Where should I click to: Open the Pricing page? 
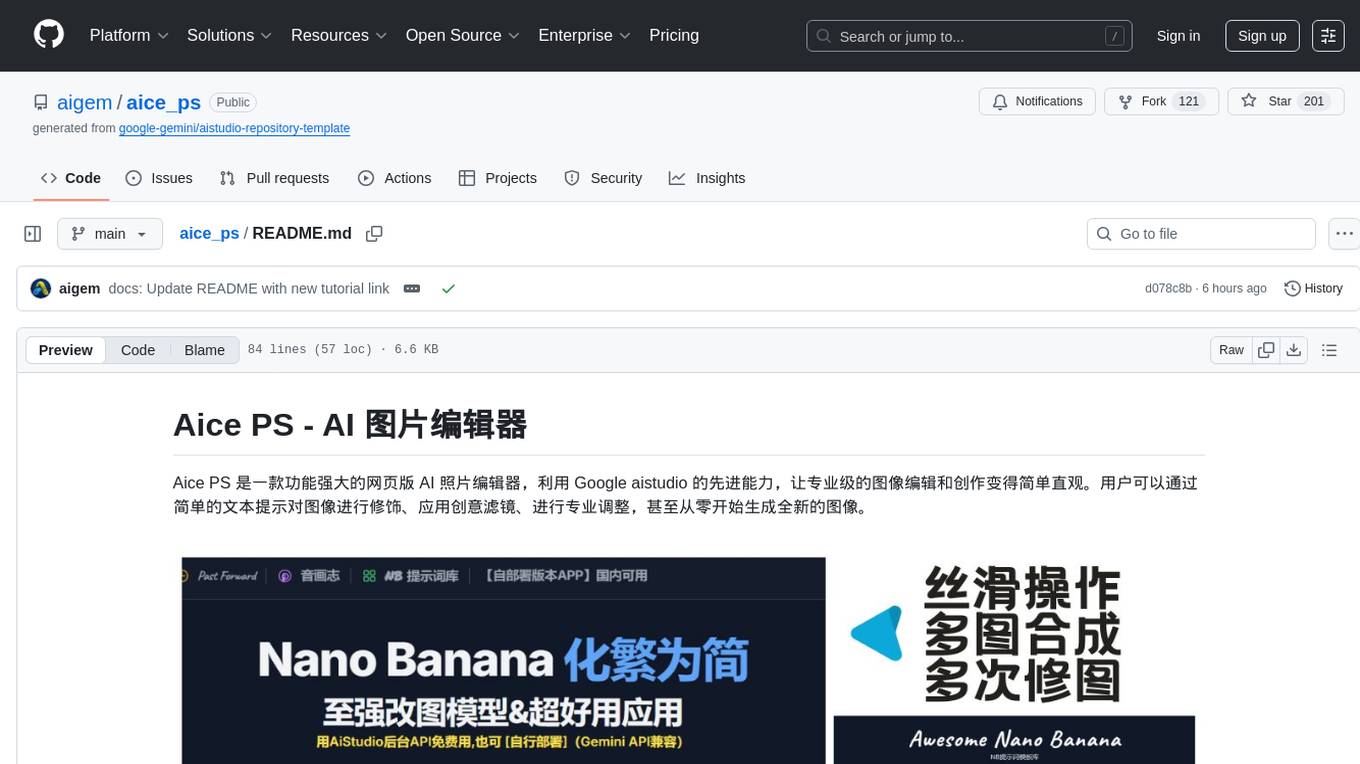pyautogui.click(x=674, y=35)
